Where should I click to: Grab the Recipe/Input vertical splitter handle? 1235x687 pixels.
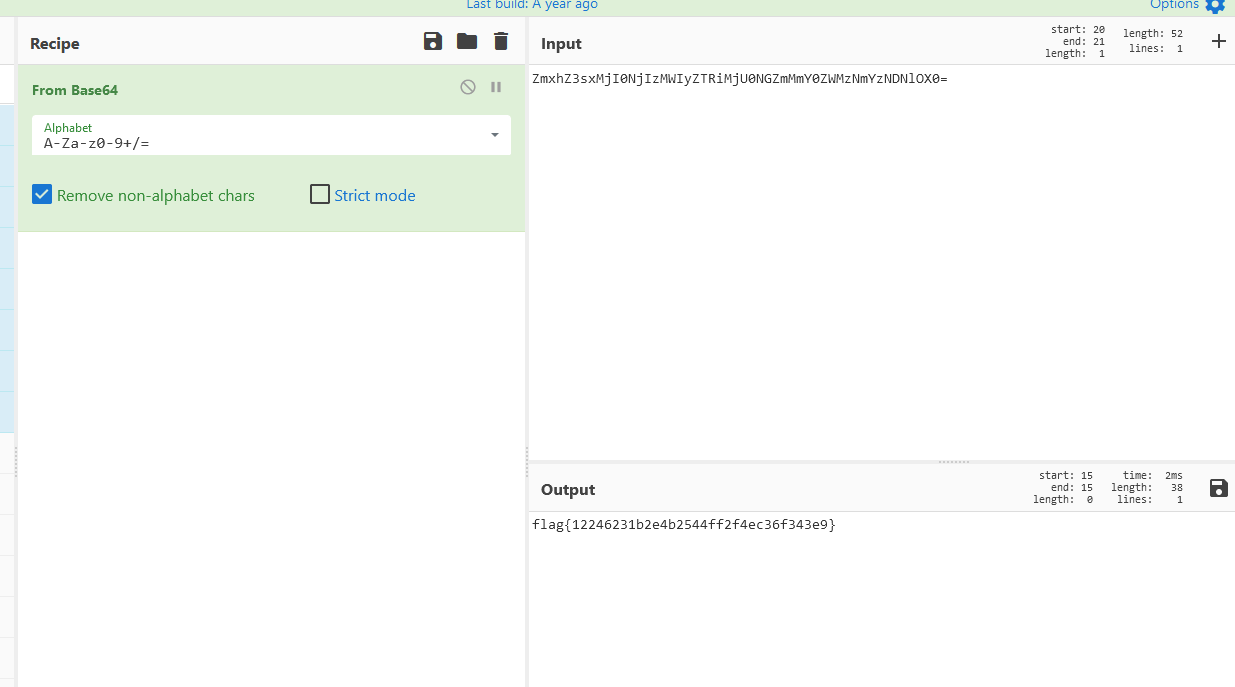pos(527,462)
